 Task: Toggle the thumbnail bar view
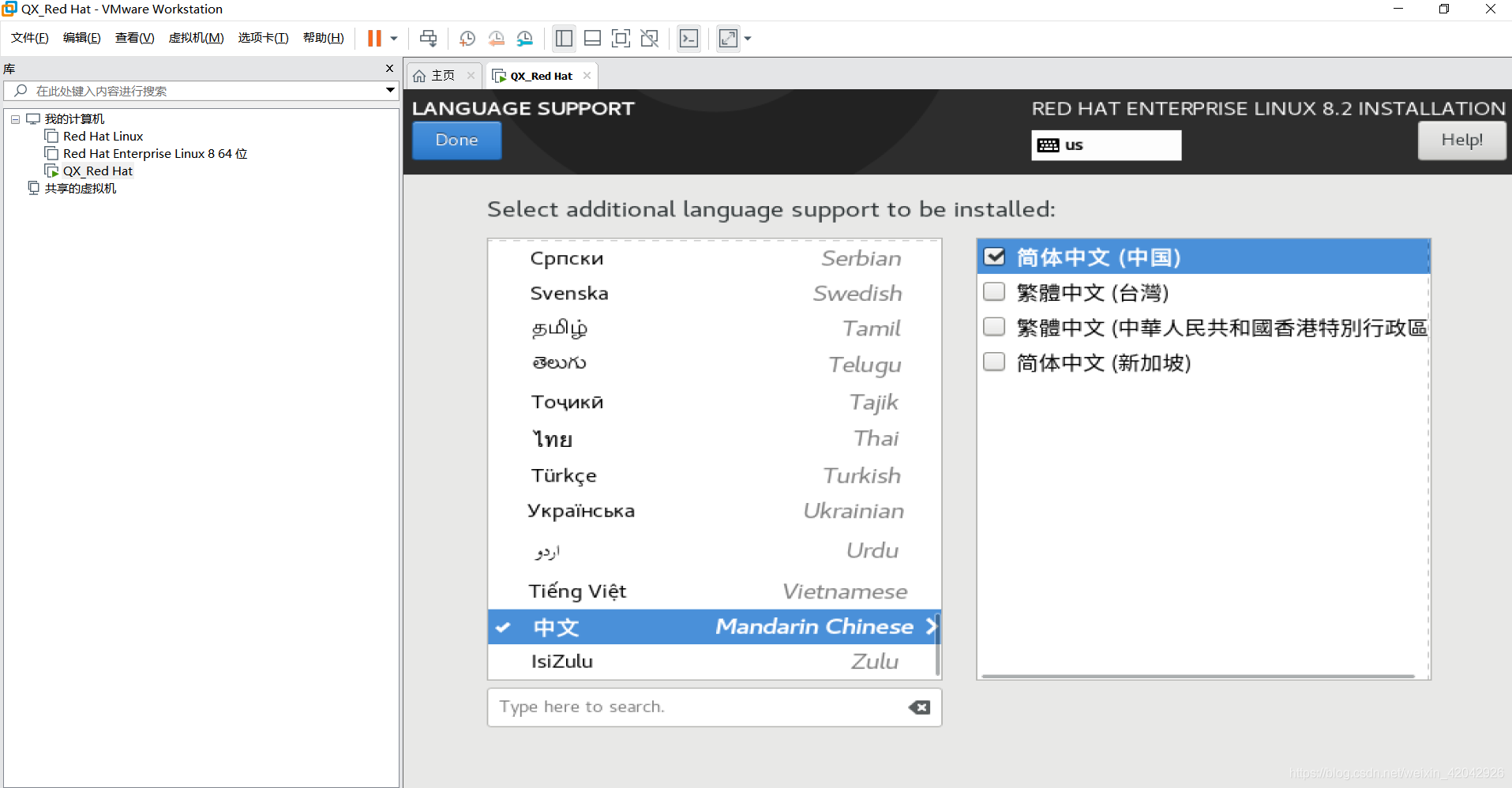[x=592, y=38]
